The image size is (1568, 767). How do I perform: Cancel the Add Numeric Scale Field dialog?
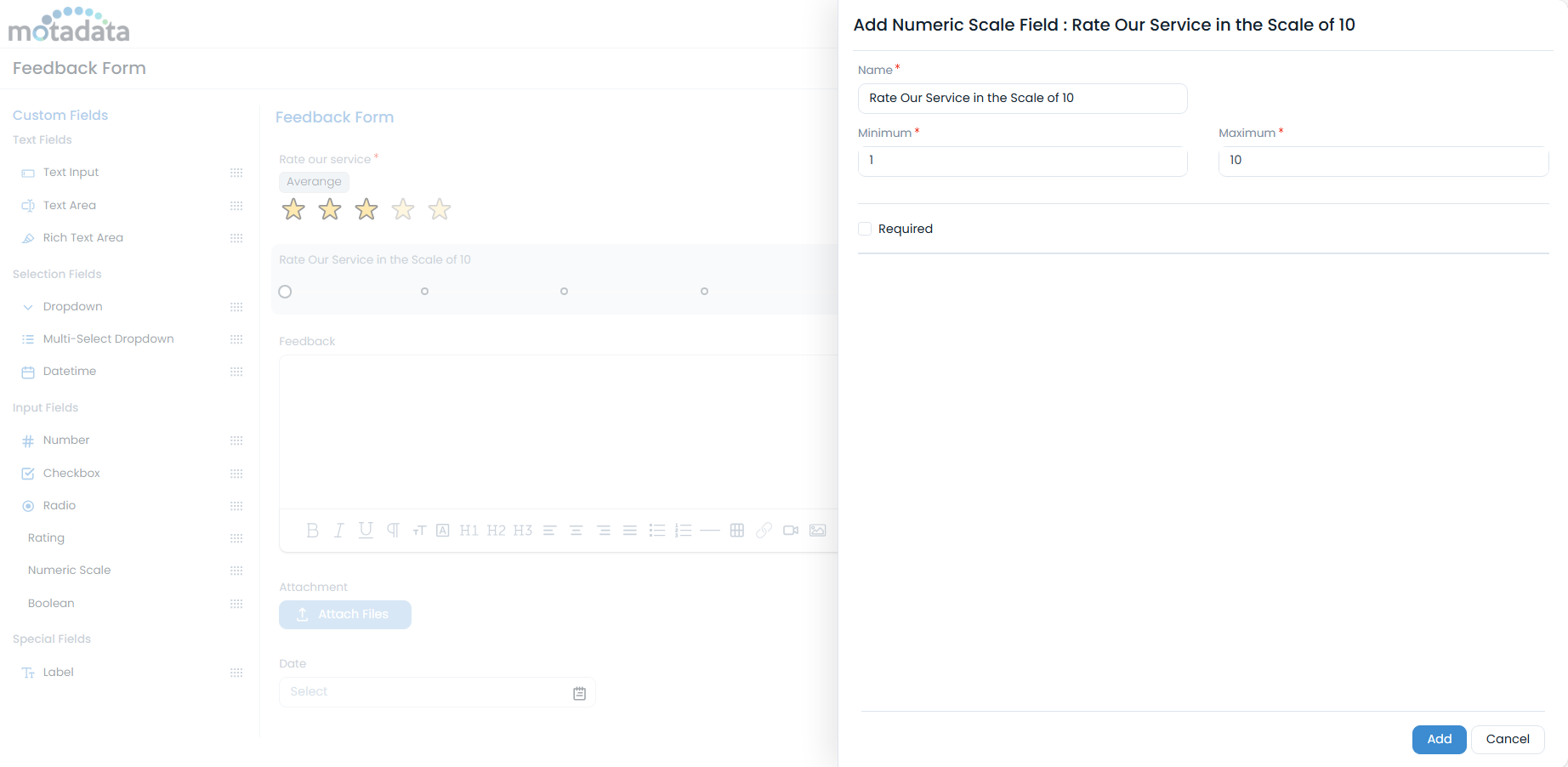coord(1507,739)
